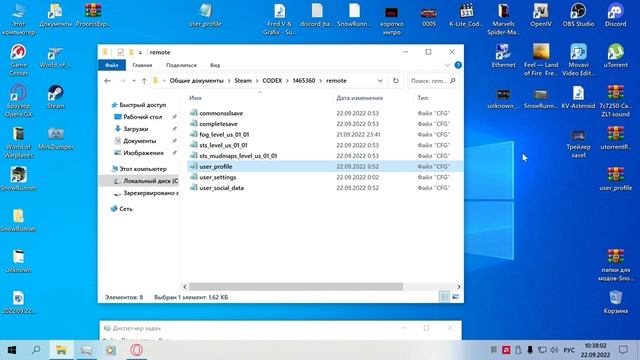Open the Файл ribbon tab
This screenshot has height=360, width=640.
point(111,65)
